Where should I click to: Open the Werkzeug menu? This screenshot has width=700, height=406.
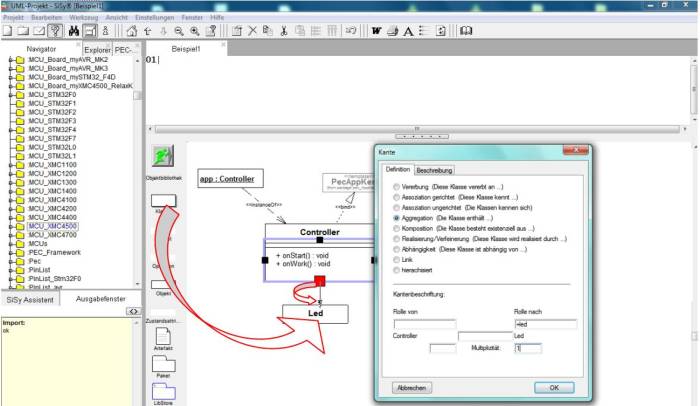pos(84,18)
